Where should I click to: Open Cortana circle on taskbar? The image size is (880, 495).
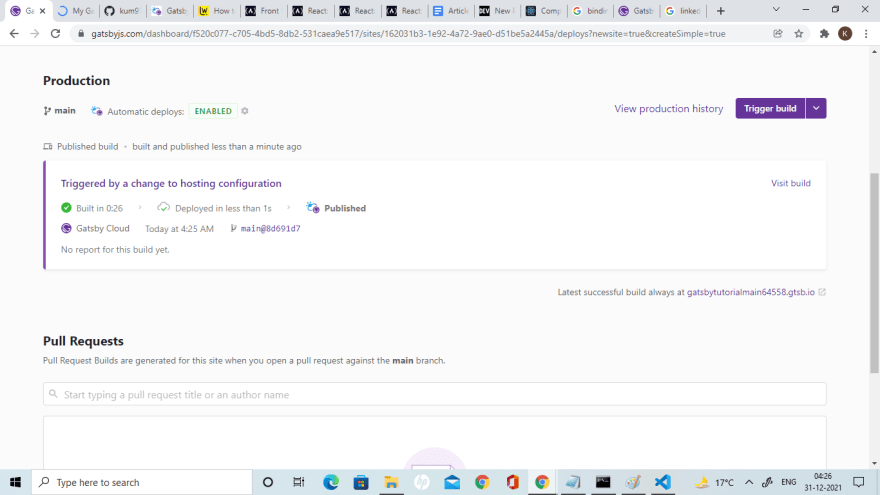(x=268, y=482)
